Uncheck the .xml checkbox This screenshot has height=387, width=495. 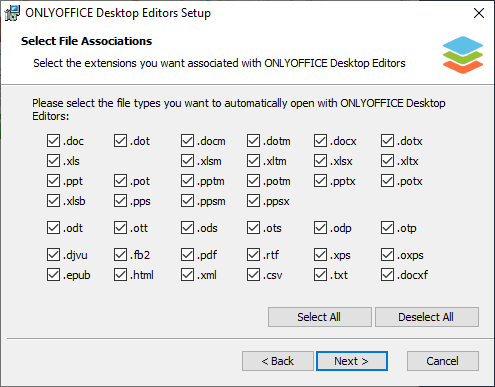(187, 275)
